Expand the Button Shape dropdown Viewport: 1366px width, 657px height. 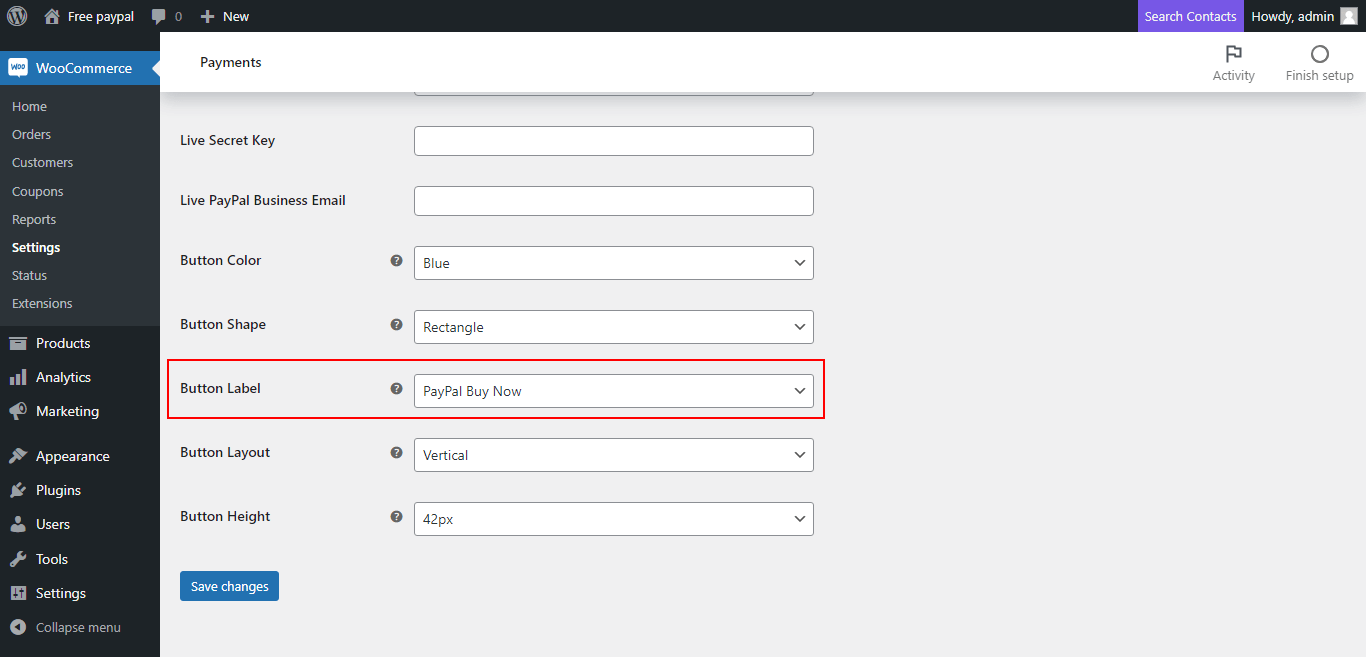[613, 327]
